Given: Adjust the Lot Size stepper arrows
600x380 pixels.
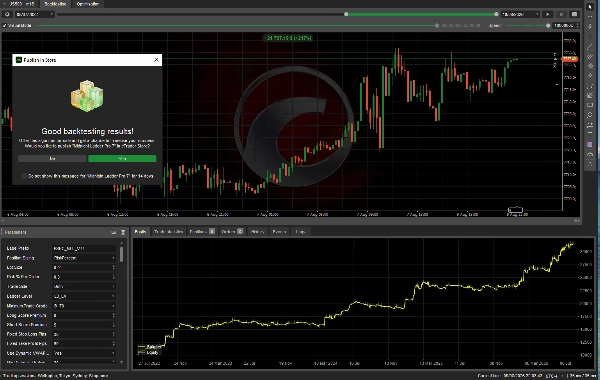Looking at the screenshot, I should [113, 267].
